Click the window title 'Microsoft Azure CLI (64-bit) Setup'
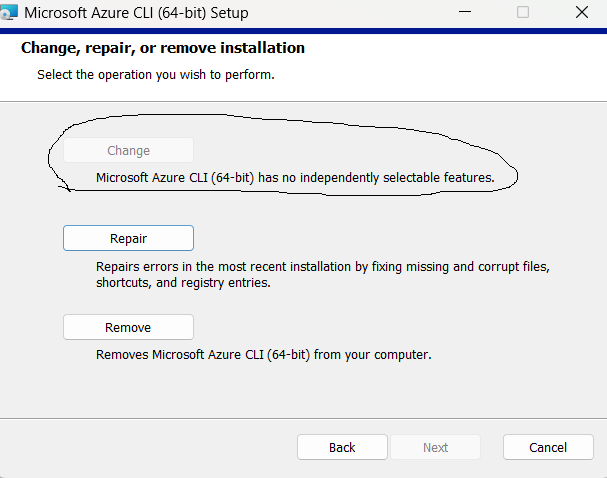 136,13
